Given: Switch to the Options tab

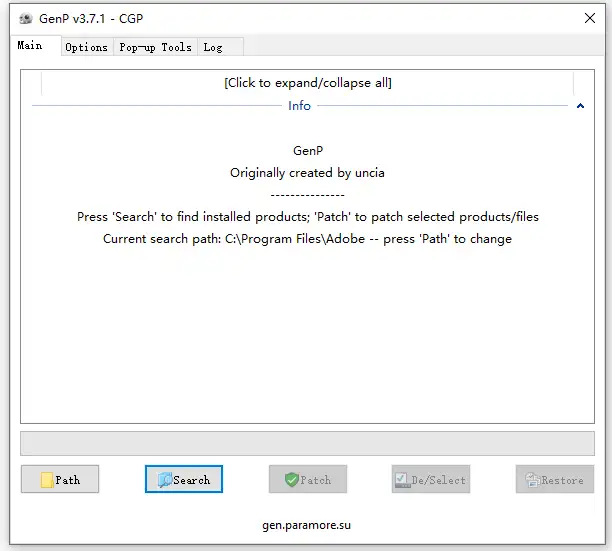Looking at the screenshot, I should pos(87,47).
